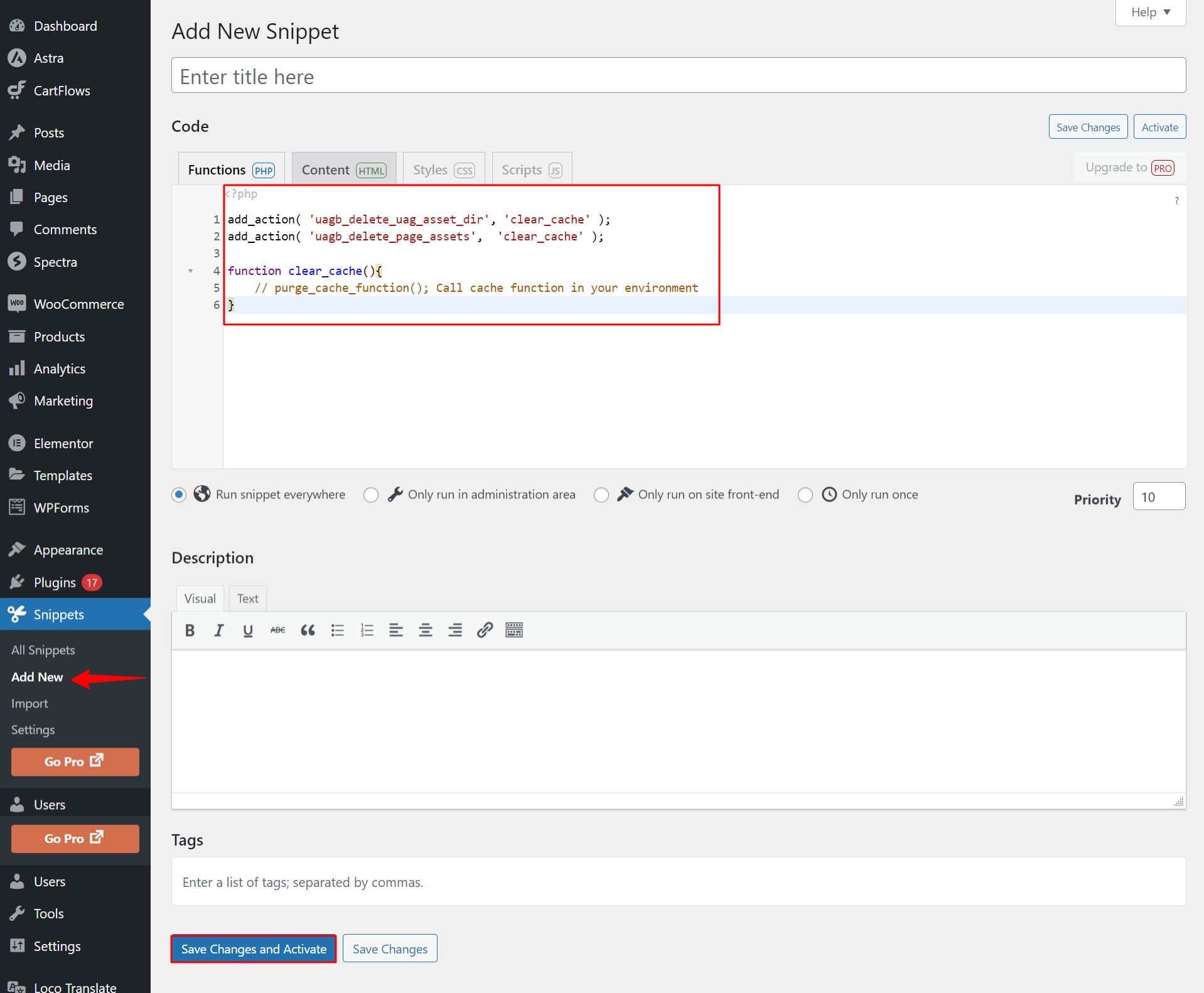Click Save Changes and Activate button

254,949
